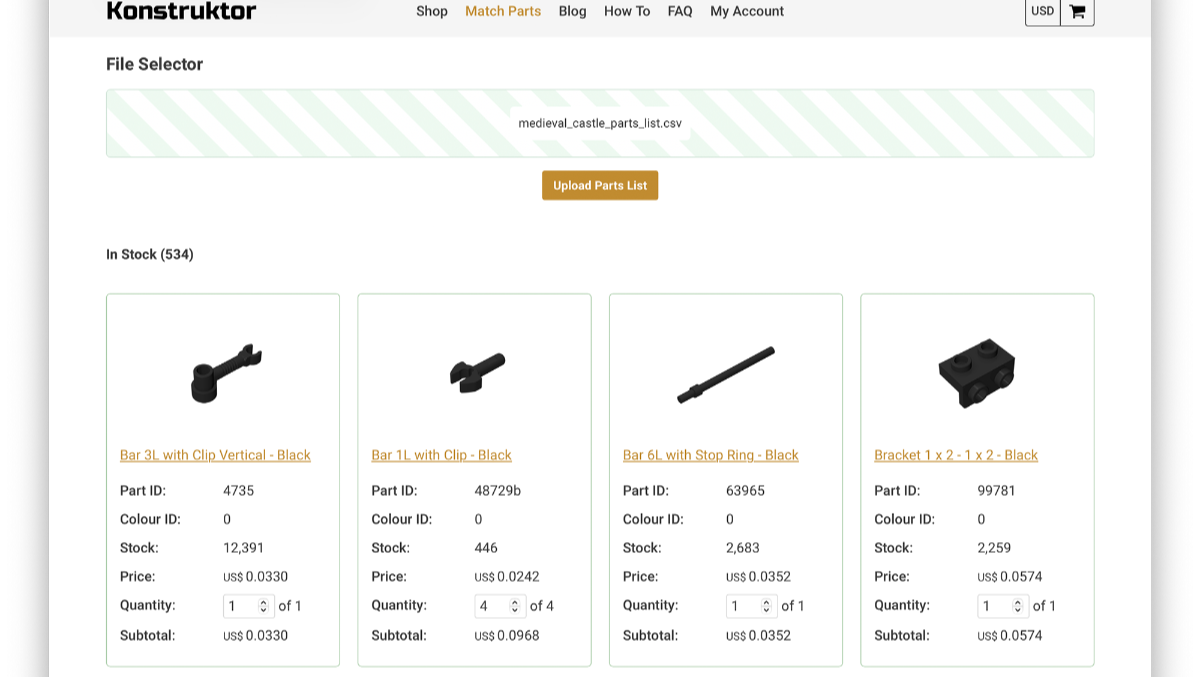Open the Bar 6L with Stop Ring link

tap(711, 455)
